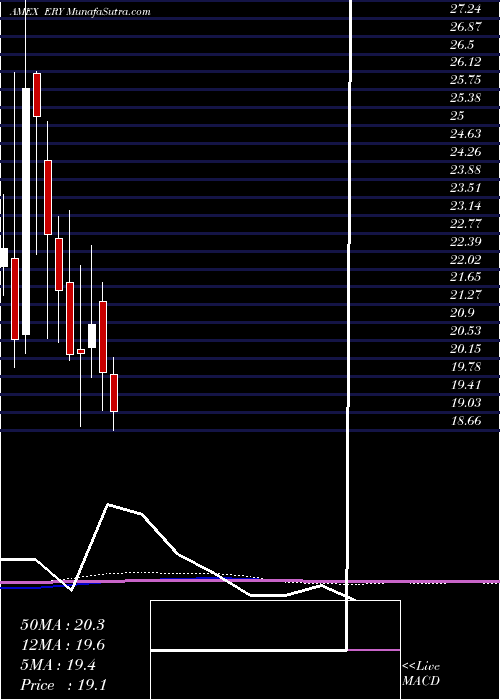Click the <<Live MACD label
500x700 pixels.
tap(421, 674)
